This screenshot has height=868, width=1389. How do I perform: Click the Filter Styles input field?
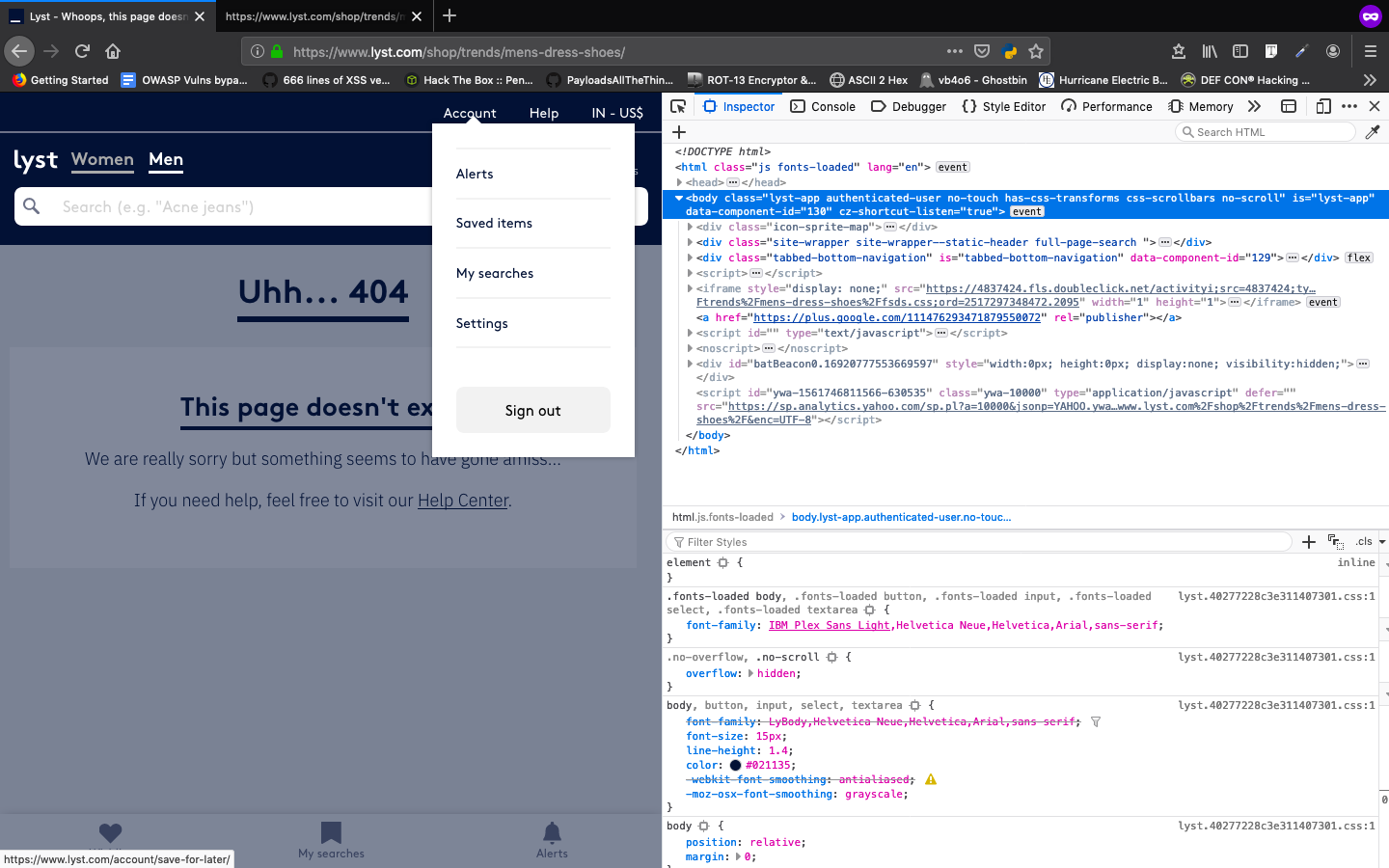(x=979, y=542)
